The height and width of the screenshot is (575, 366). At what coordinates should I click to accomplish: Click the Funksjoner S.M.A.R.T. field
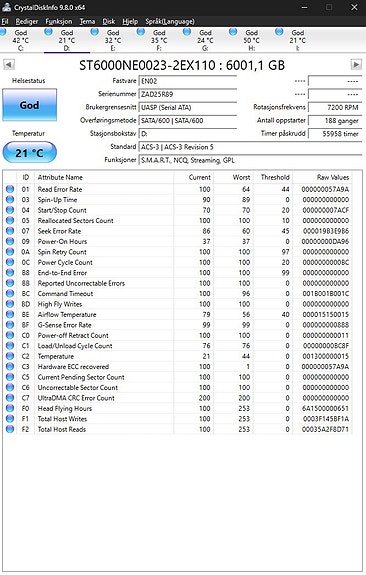pos(250,160)
